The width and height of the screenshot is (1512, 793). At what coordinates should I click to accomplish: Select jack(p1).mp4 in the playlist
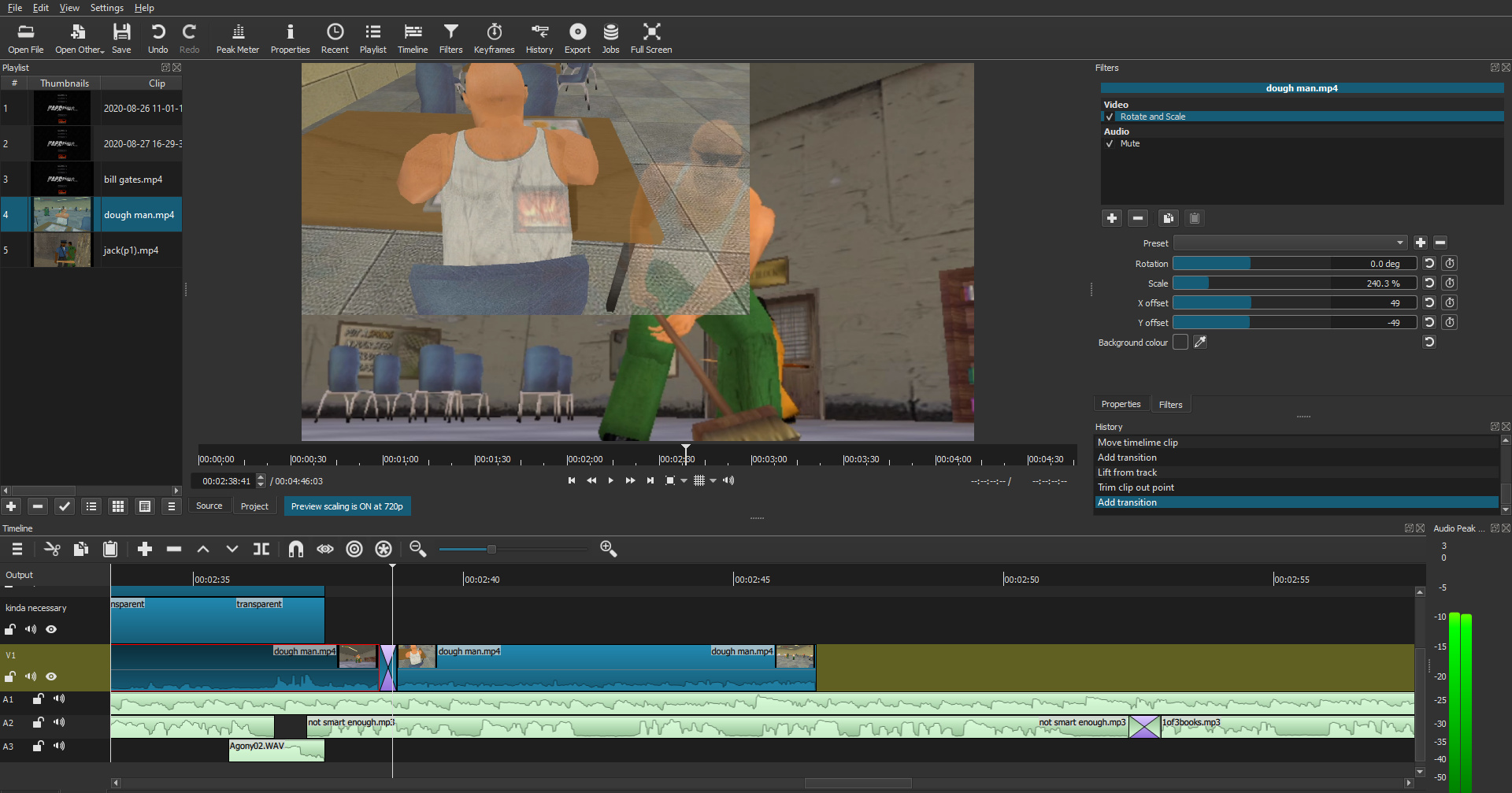point(91,250)
